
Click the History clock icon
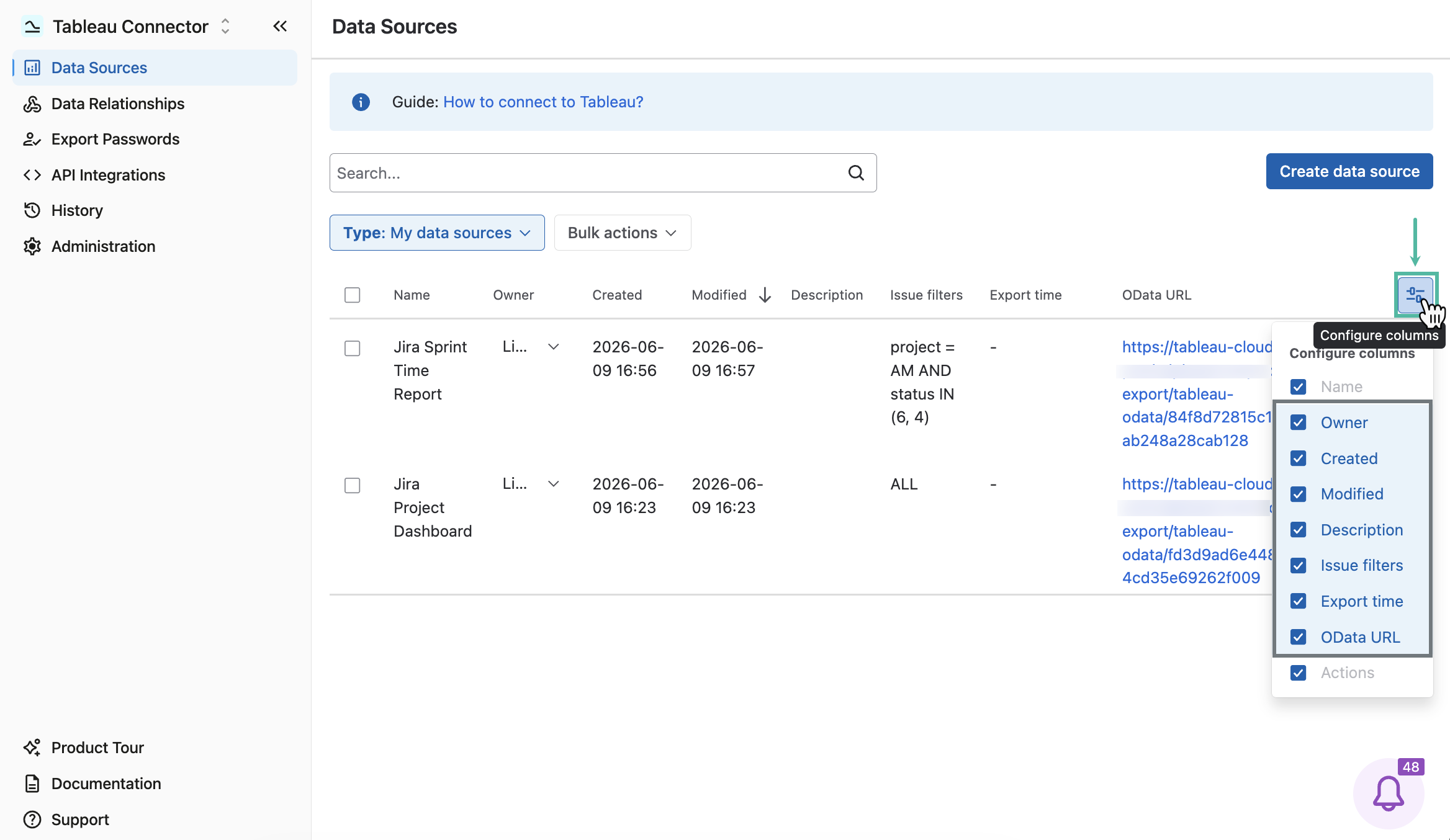click(32, 210)
